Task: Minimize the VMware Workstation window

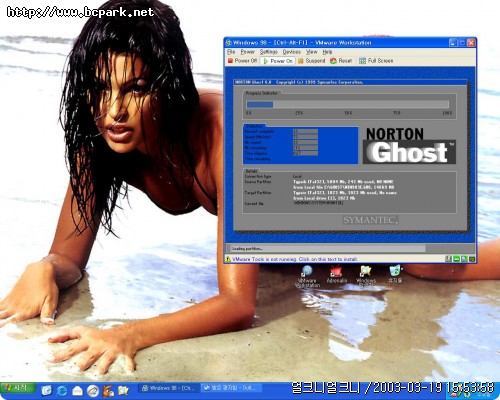Action: [x=453, y=43]
